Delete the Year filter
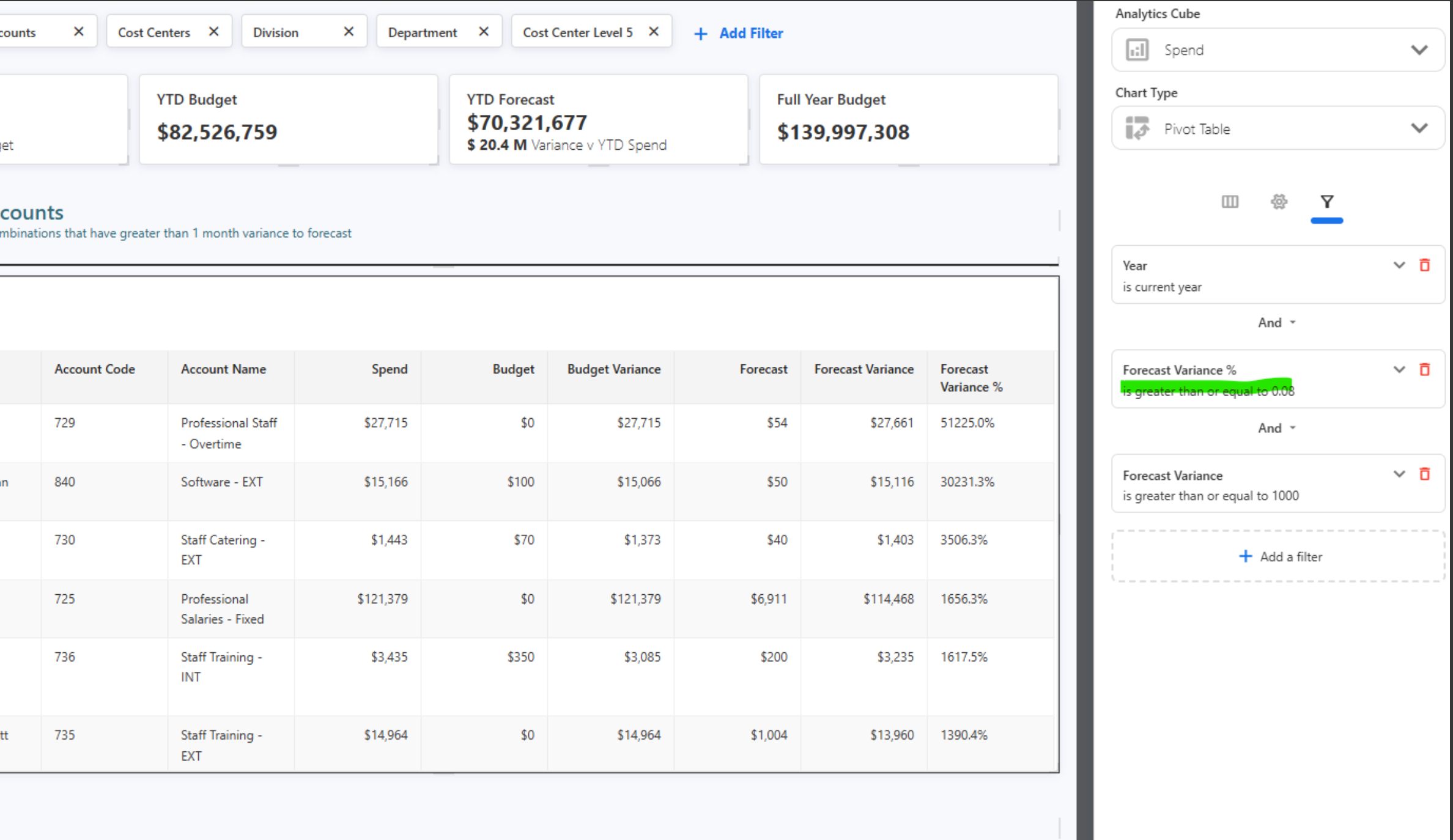Screen dimensions: 1453x840 [x=1425, y=265]
